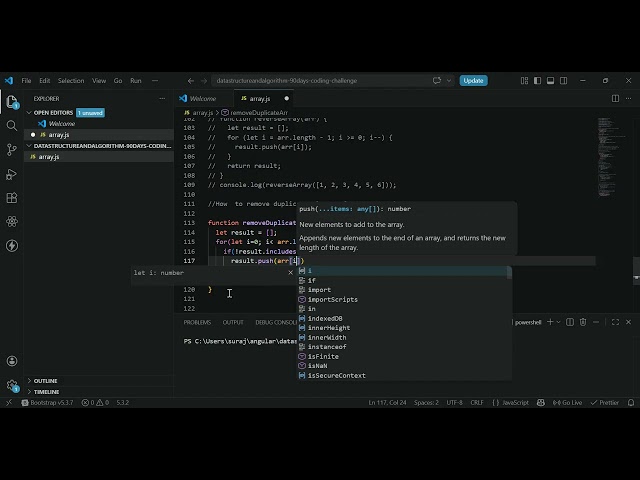Open the View menu
The height and width of the screenshot is (480, 640).
(x=99, y=80)
